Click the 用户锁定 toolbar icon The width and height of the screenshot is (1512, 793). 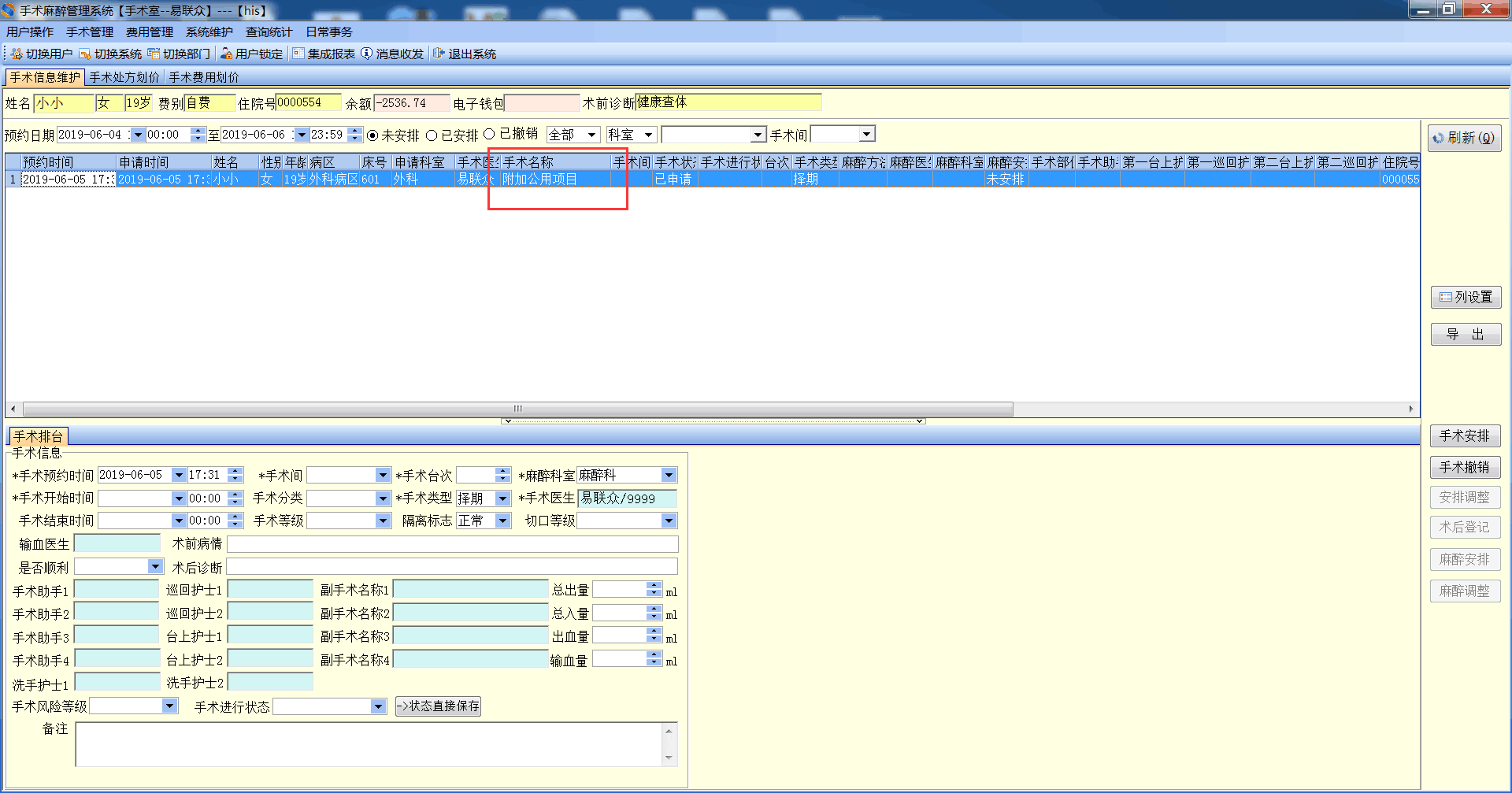pos(226,54)
